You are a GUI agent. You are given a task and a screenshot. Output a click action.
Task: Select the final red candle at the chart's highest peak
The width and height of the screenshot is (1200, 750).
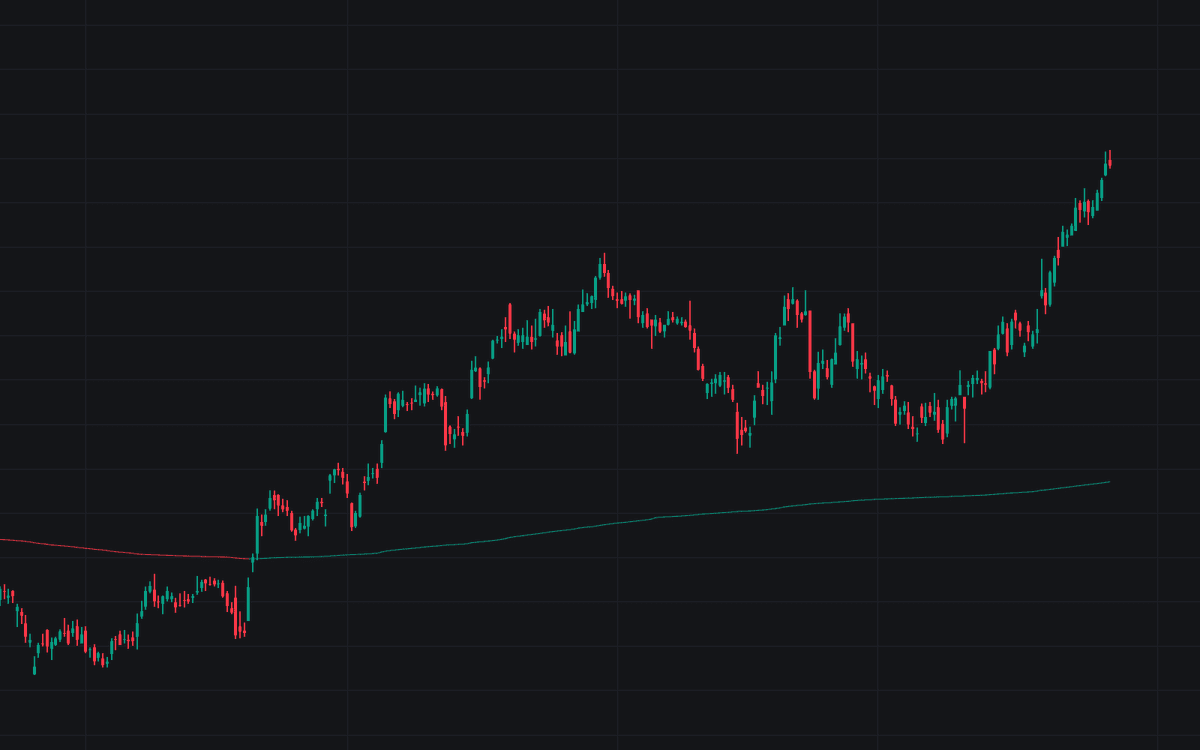pos(1110,160)
